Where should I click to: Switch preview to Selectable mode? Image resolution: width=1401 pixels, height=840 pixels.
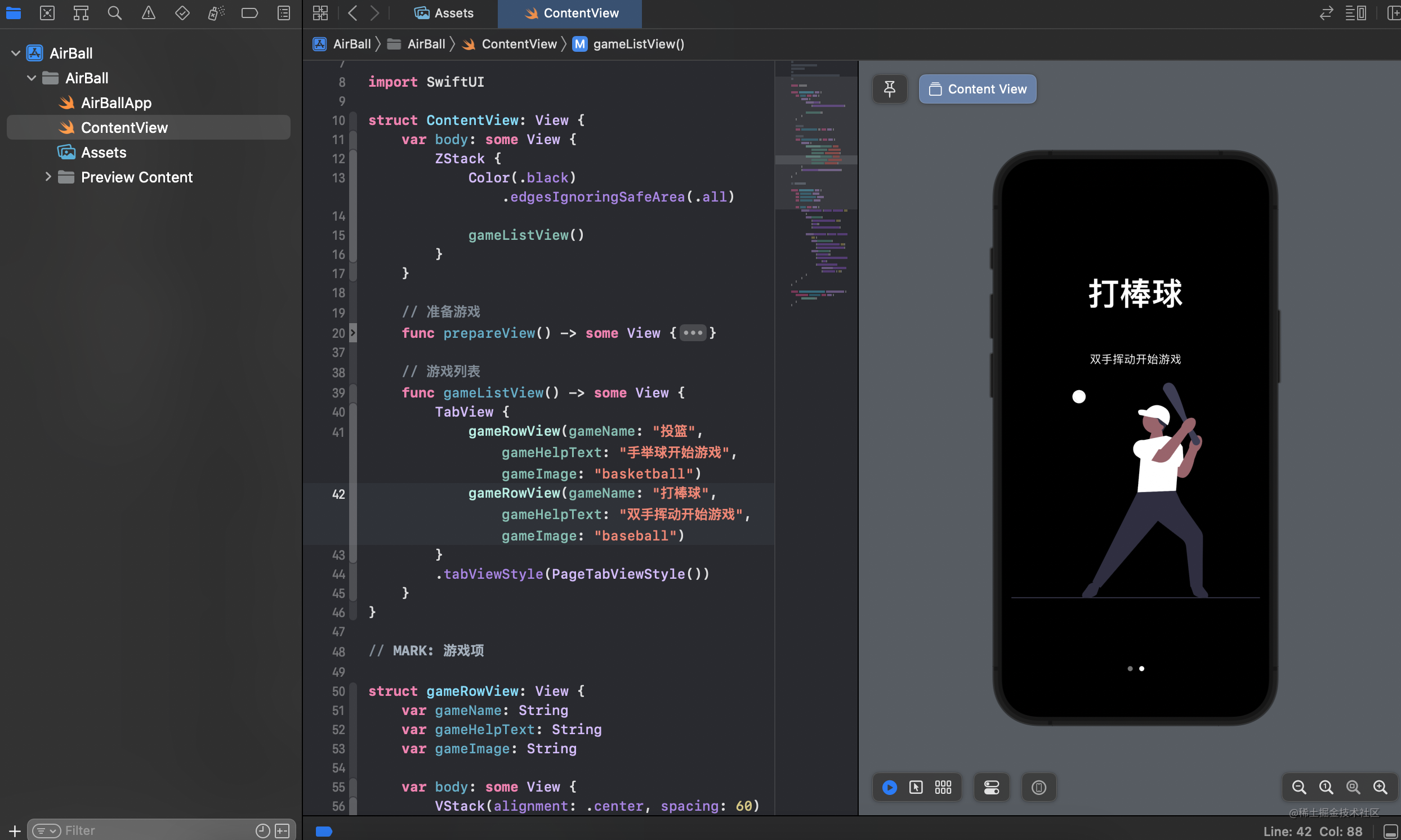tap(916, 787)
